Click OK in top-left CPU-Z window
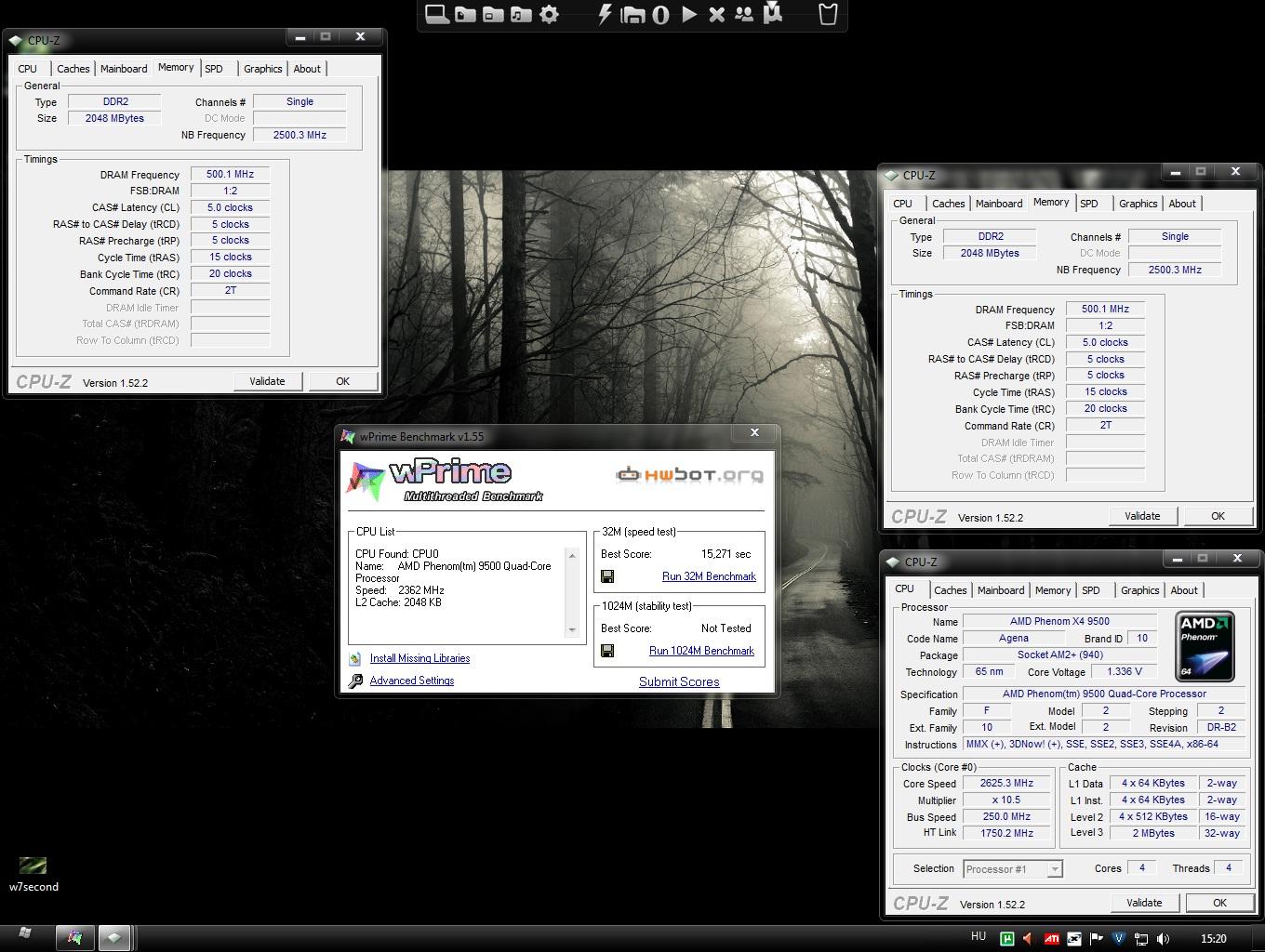 coord(342,381)
